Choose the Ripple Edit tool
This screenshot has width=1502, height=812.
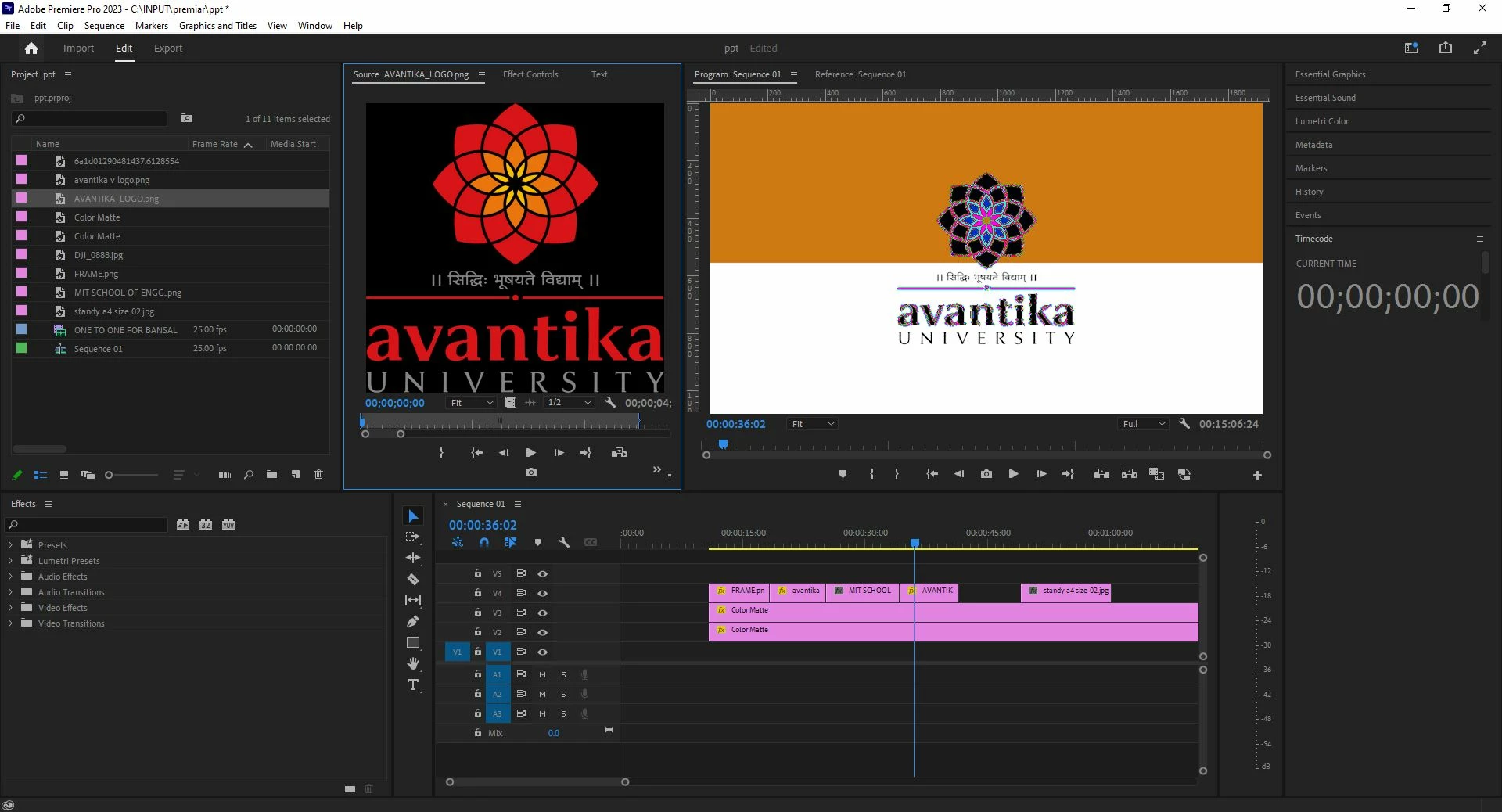pos(413,558)
